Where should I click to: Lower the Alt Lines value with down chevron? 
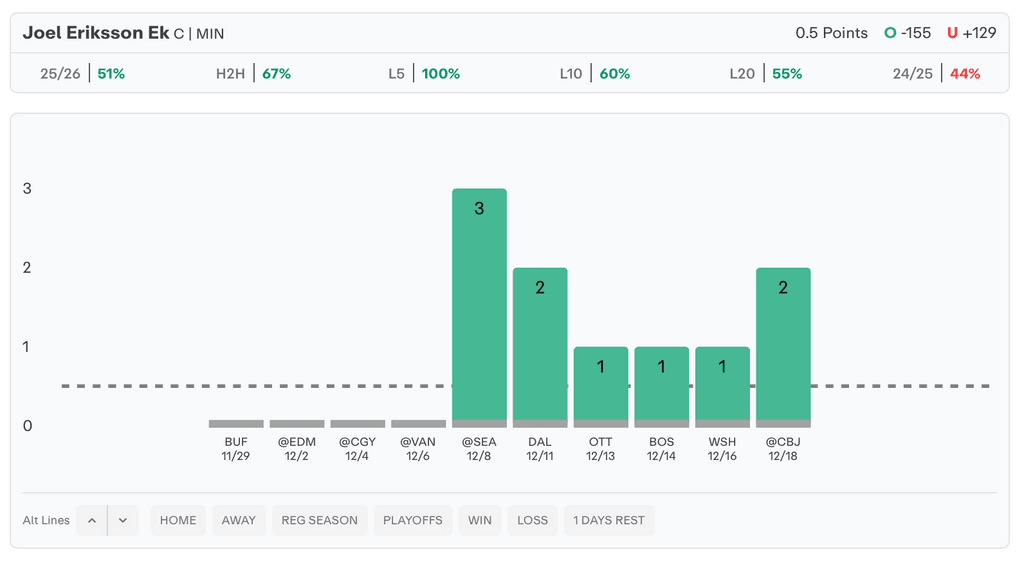(123, 520)
